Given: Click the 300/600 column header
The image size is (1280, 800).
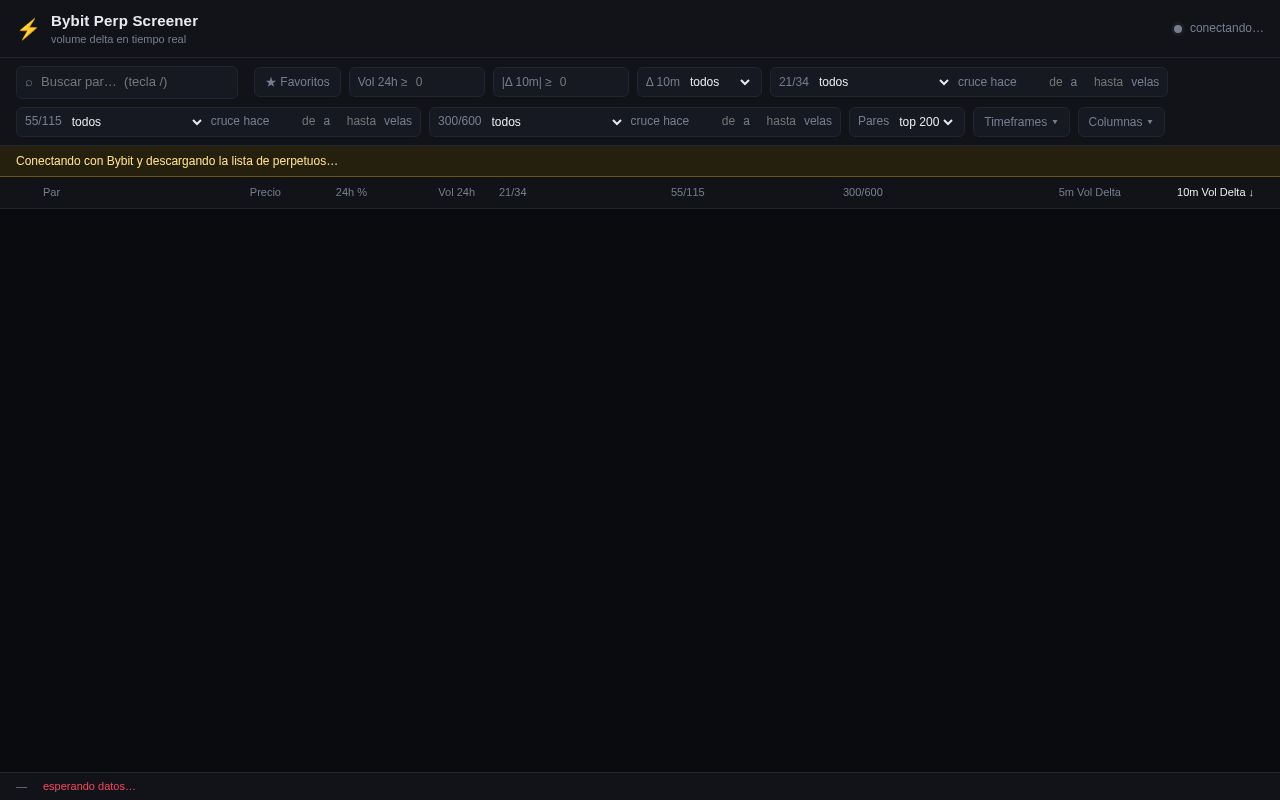Looking at the screenshot, I should (863, 192).
